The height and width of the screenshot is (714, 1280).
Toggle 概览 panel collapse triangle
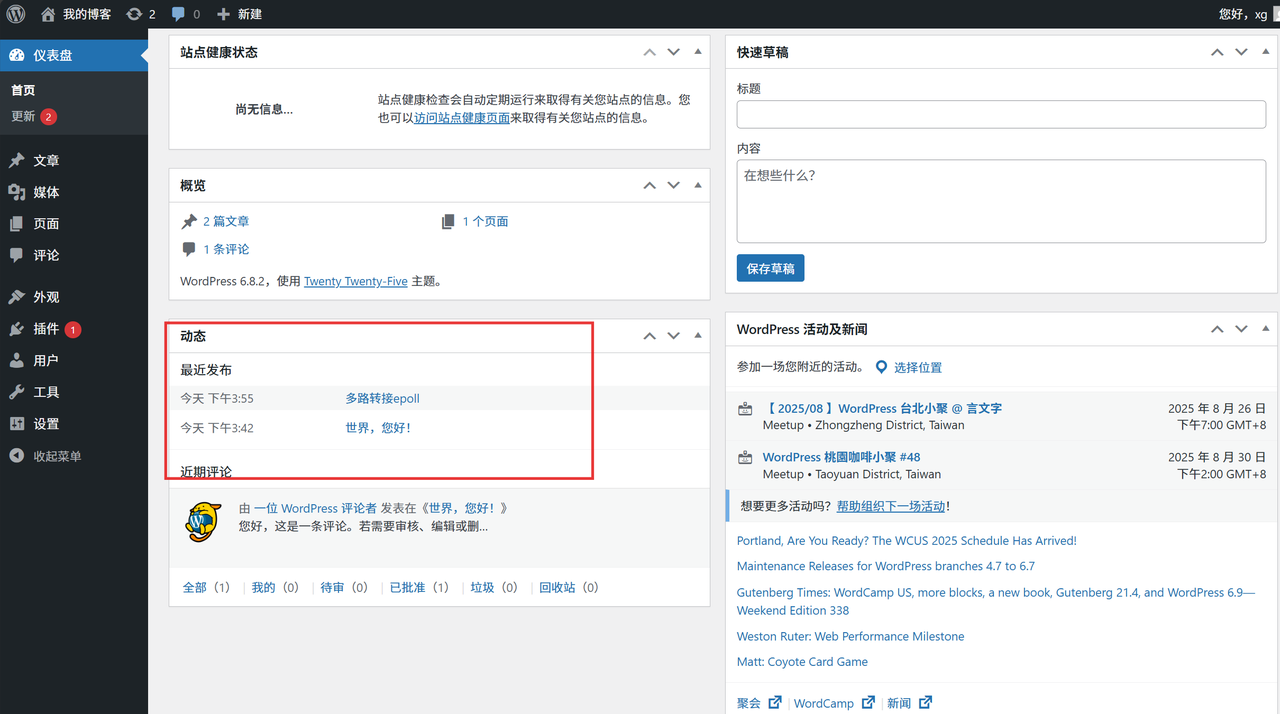click(698, 185)
